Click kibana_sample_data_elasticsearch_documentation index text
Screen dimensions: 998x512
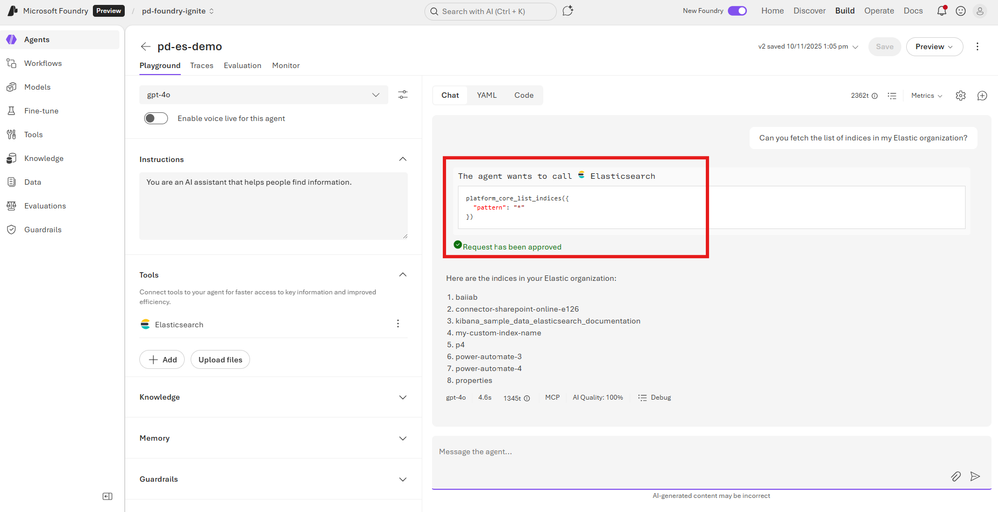tap(548, 321)
